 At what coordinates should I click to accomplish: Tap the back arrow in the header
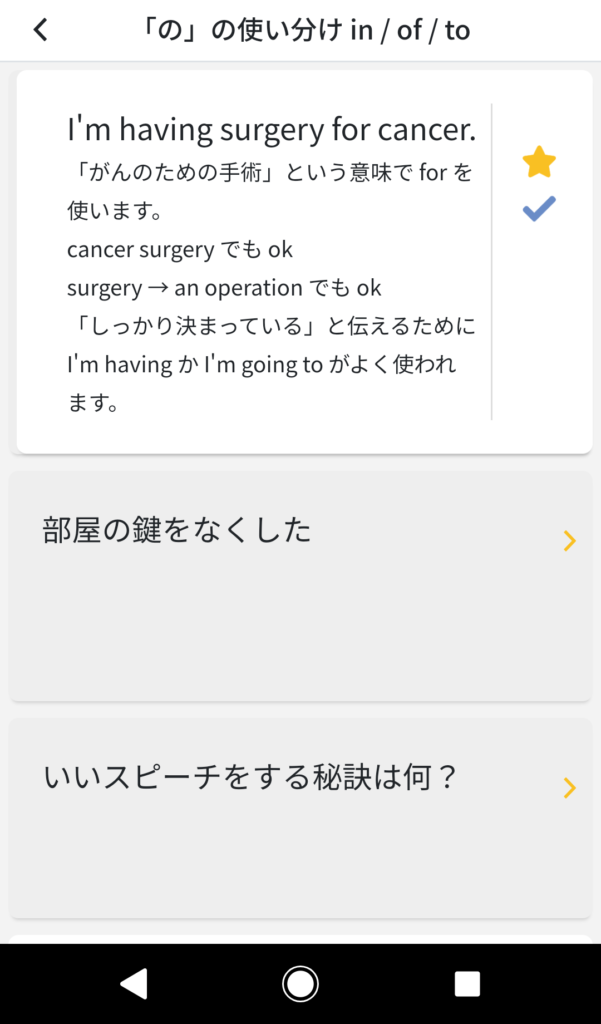(40, 30)
